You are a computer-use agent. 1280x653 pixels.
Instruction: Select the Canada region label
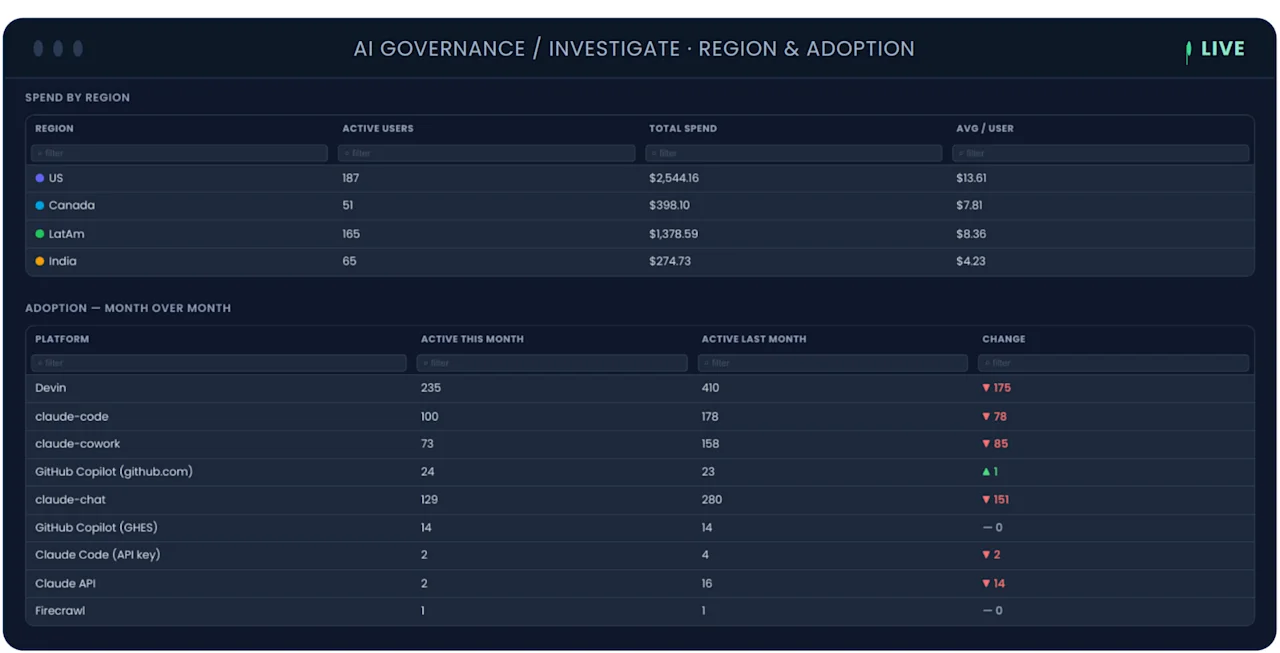(72, 206)
